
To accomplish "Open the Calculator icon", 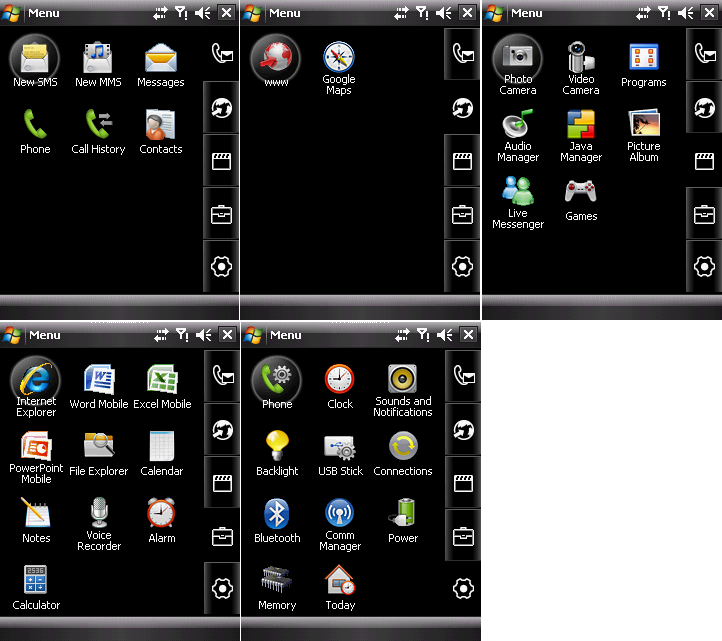I will tap(35, 579).
